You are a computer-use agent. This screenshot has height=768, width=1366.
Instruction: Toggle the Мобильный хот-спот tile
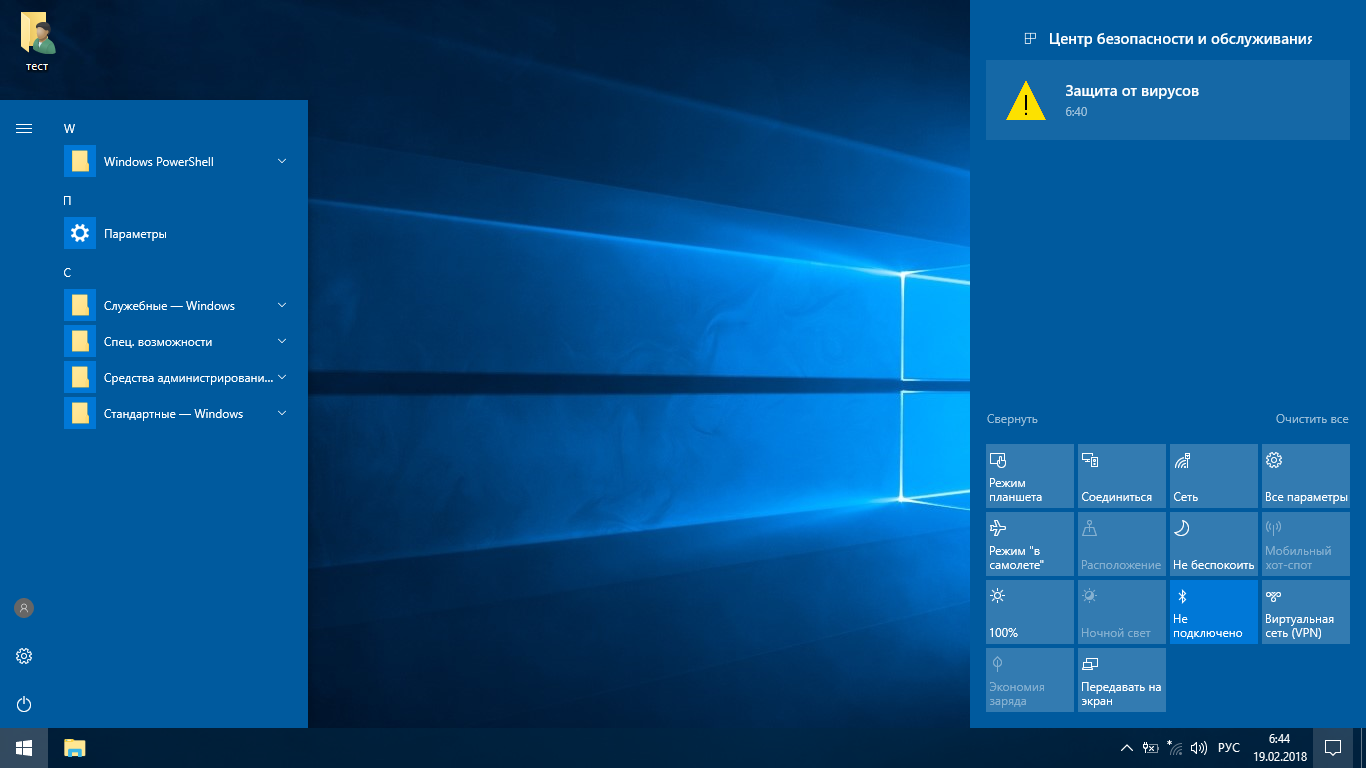tap(1306, 544)
